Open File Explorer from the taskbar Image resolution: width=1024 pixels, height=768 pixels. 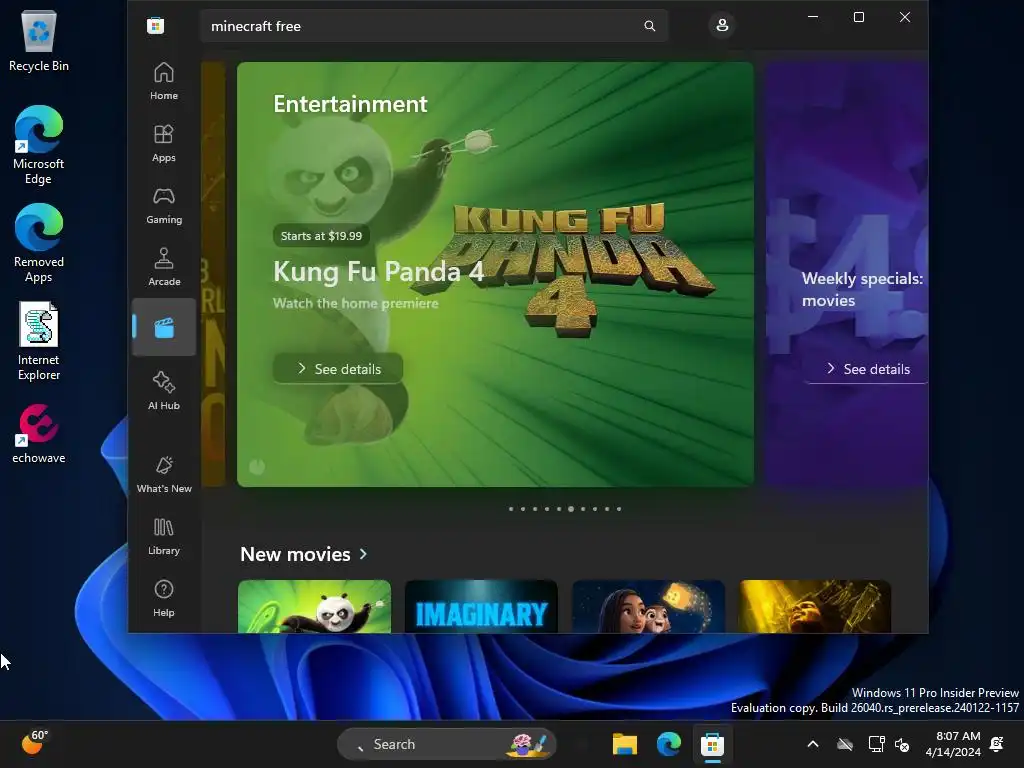click(x=624, y=744)
